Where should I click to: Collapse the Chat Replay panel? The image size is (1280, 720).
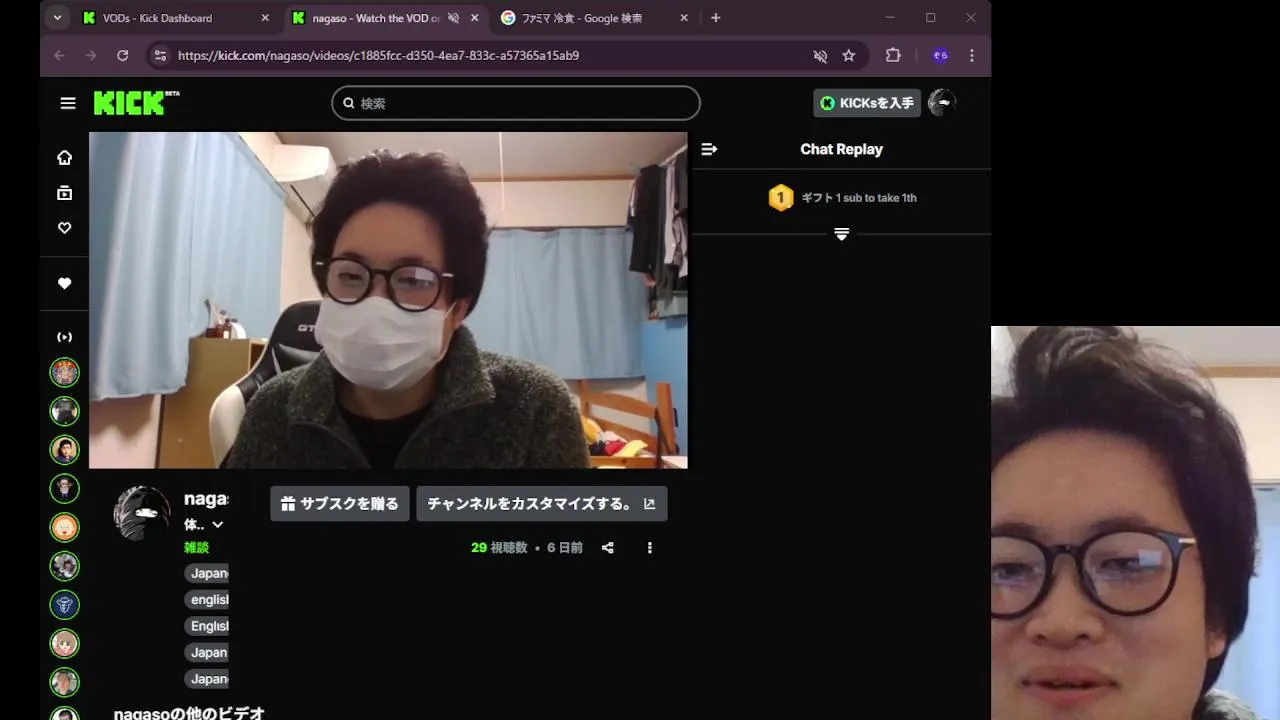pyautogui.click(x=709, y=149)
